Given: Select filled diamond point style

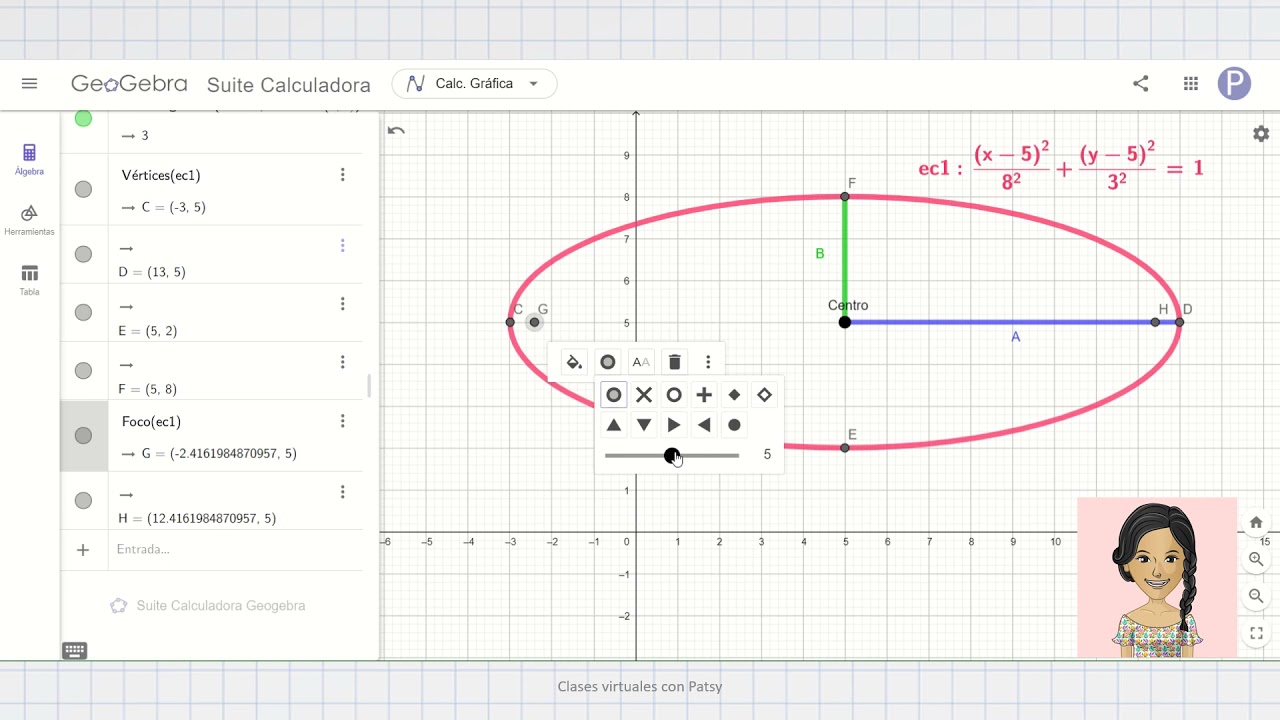Looking at the screenshot, I should (x=734, y=395).
